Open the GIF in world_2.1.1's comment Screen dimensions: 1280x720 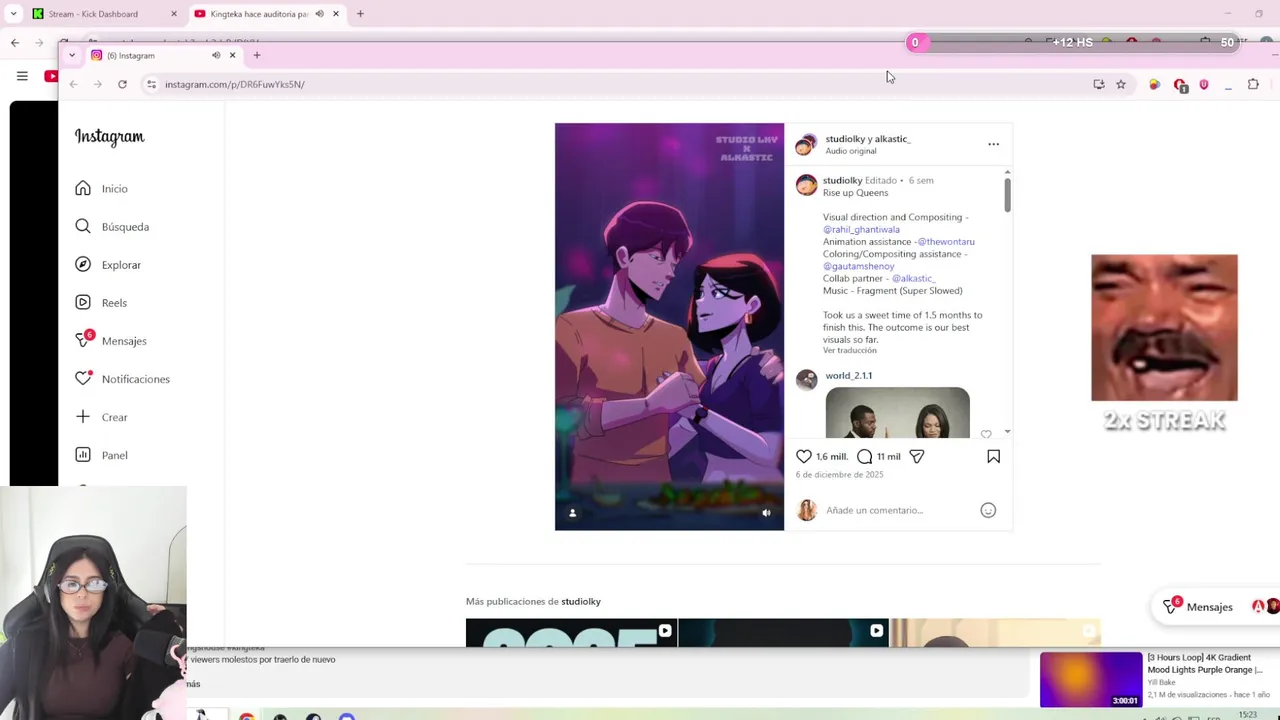(897, 413)
